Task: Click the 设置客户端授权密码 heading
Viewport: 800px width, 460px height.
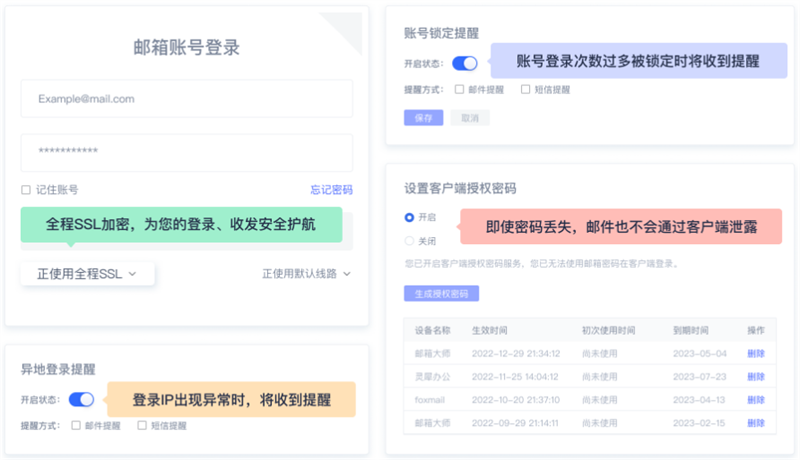Action: (460, 188)
